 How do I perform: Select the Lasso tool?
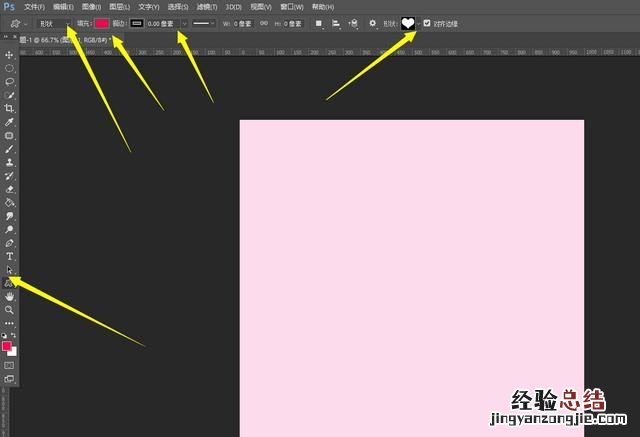point(10,81)
